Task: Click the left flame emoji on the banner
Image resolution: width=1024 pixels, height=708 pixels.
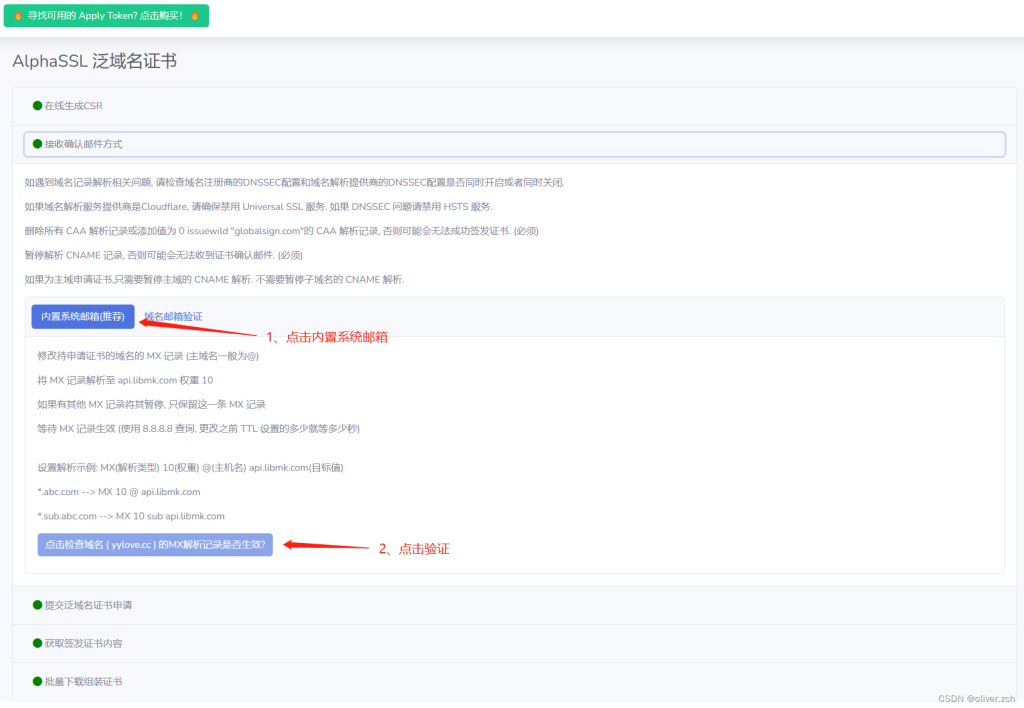Action: click(x=18, y=15)
